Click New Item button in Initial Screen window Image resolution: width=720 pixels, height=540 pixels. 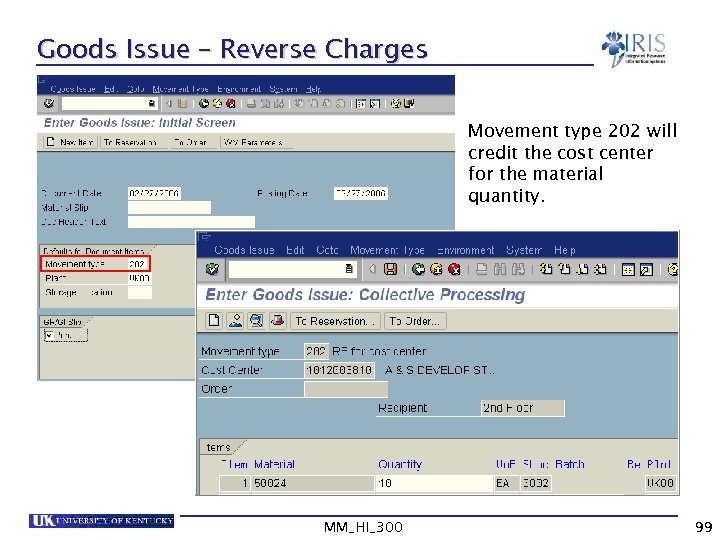(x=71, y=142)
